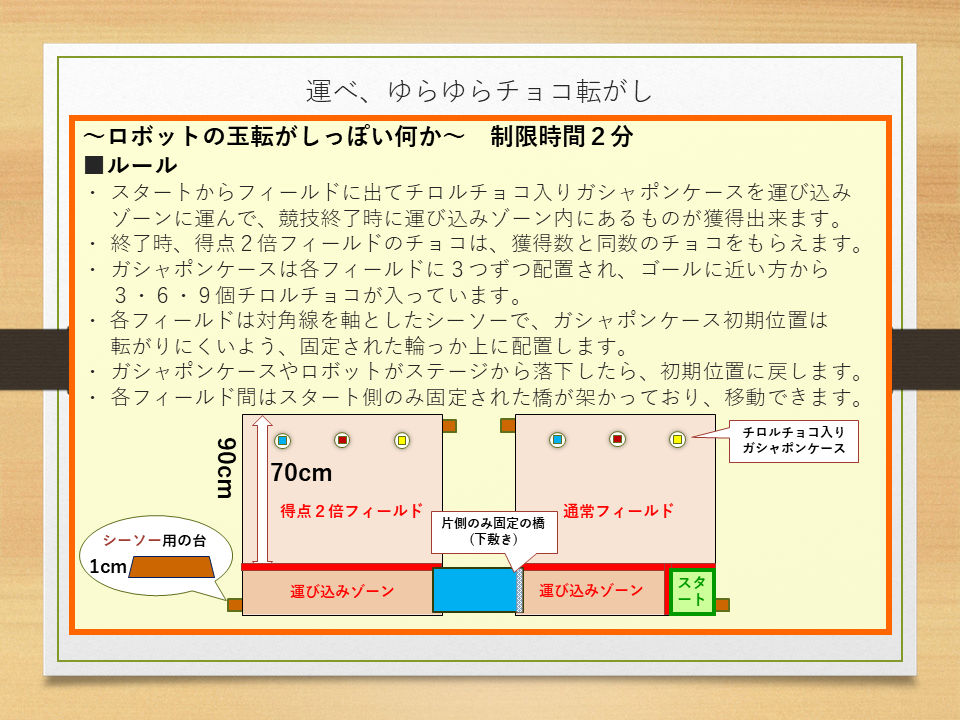Image resolution: width=960 pixels, height=720 pixels.
Task: Select the blue bridge rectangle
Action: tap(473, 591)
